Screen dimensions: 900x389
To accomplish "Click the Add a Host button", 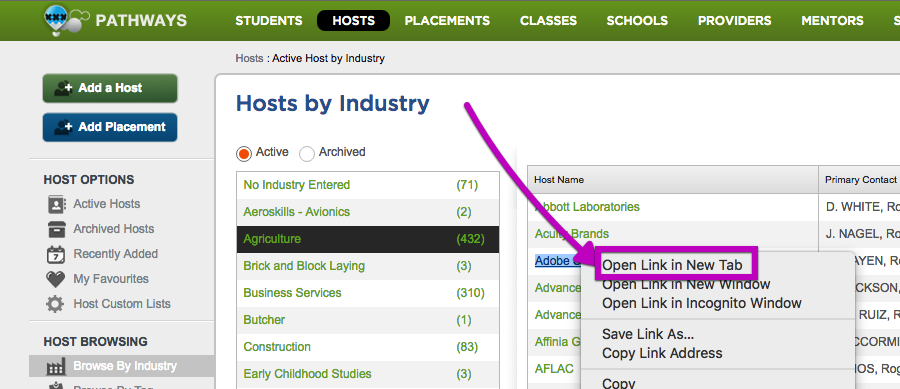I will pyautogui.click(x=110, y=88).
